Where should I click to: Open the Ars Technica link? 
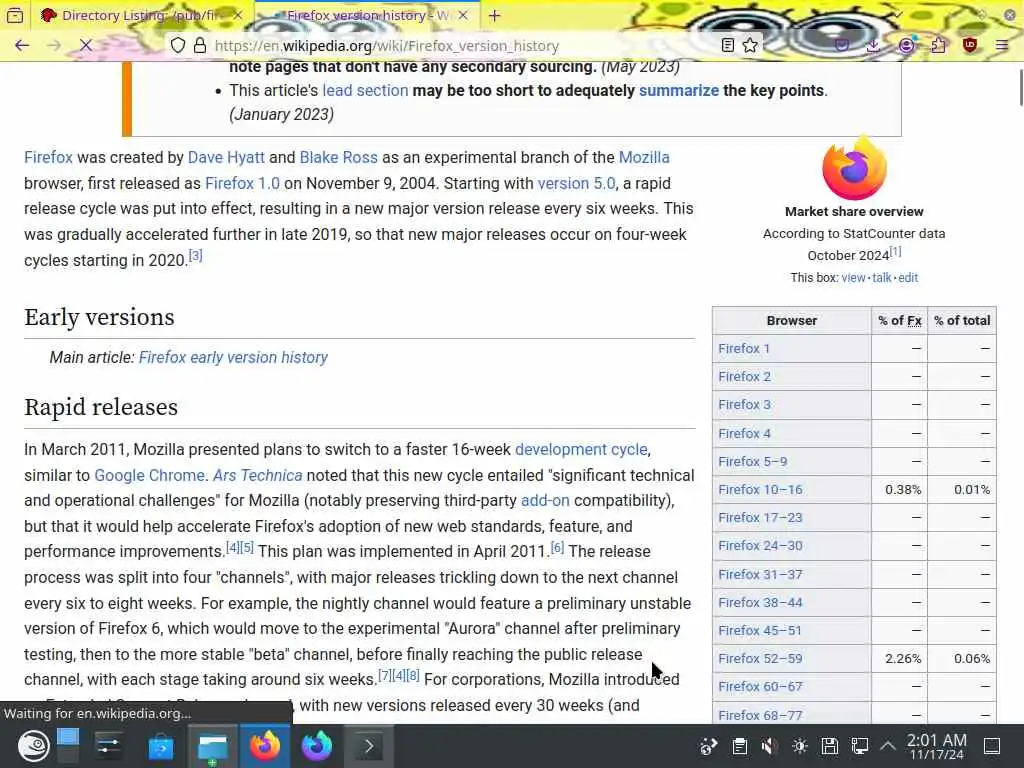(x=257, y=475)
